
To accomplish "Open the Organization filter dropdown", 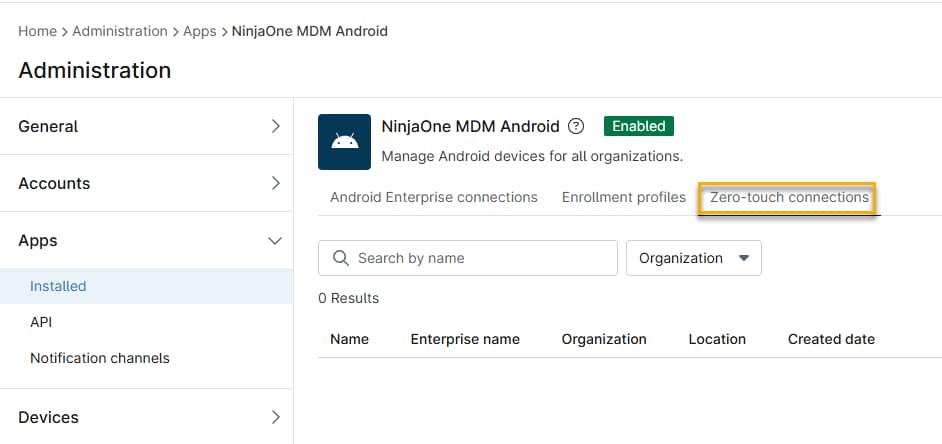I will [x=693, y=258].
